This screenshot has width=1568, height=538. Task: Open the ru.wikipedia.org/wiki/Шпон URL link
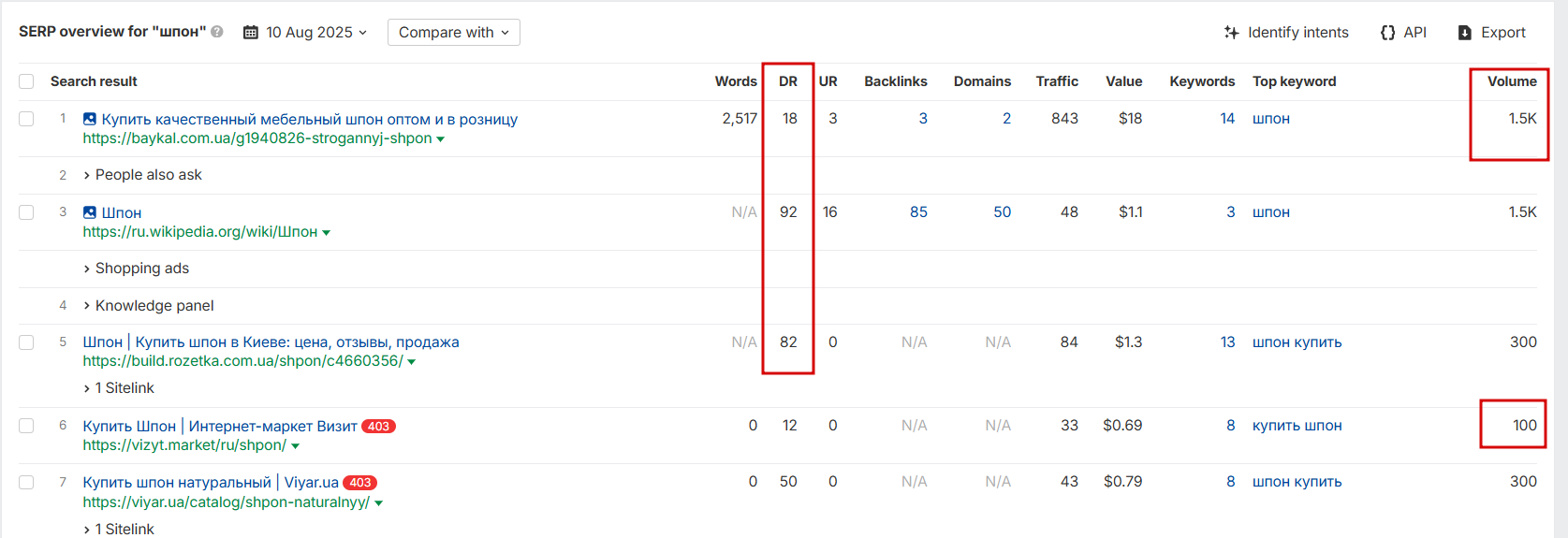click(200, 232)
